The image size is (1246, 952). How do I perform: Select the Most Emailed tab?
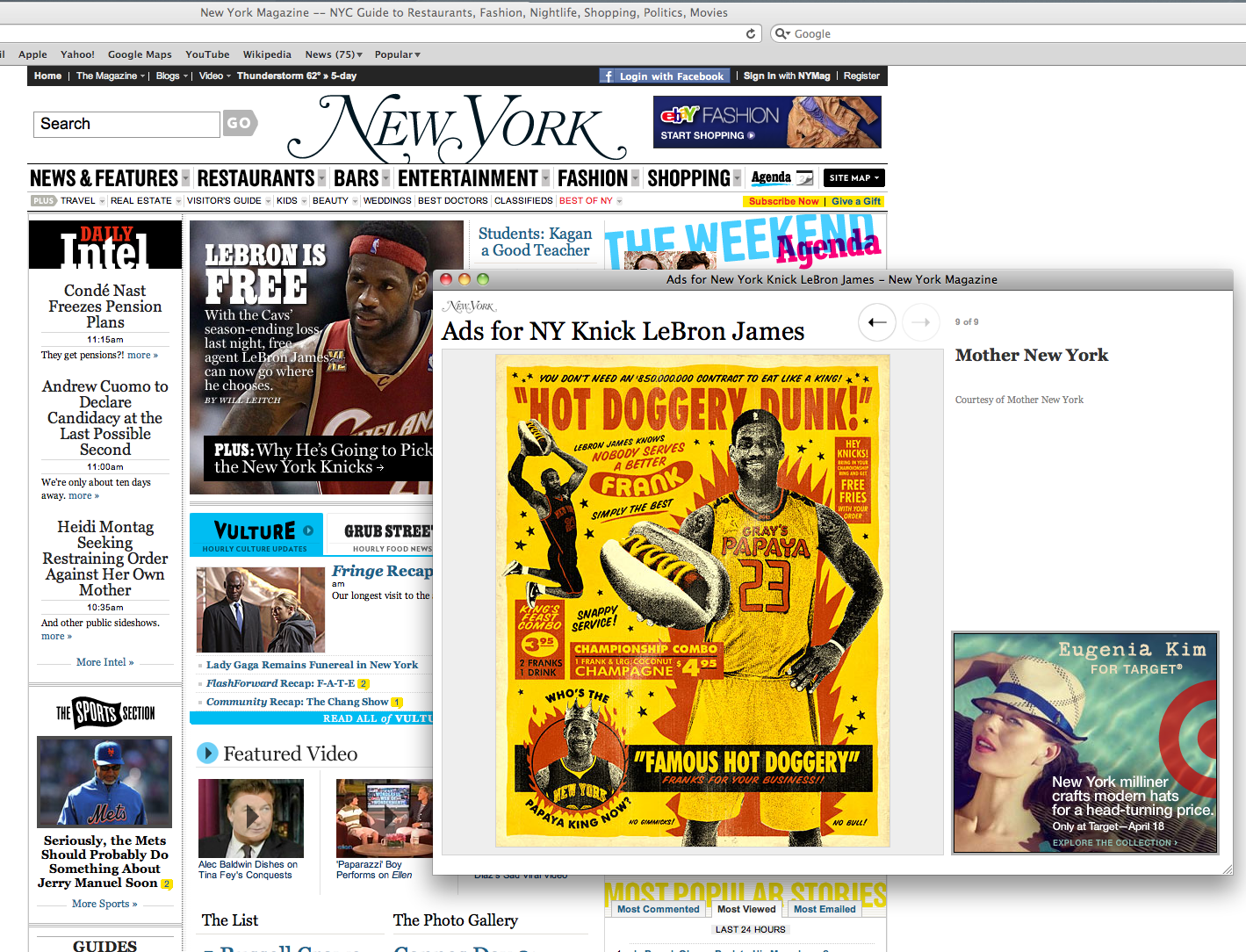tap(825, 909)
